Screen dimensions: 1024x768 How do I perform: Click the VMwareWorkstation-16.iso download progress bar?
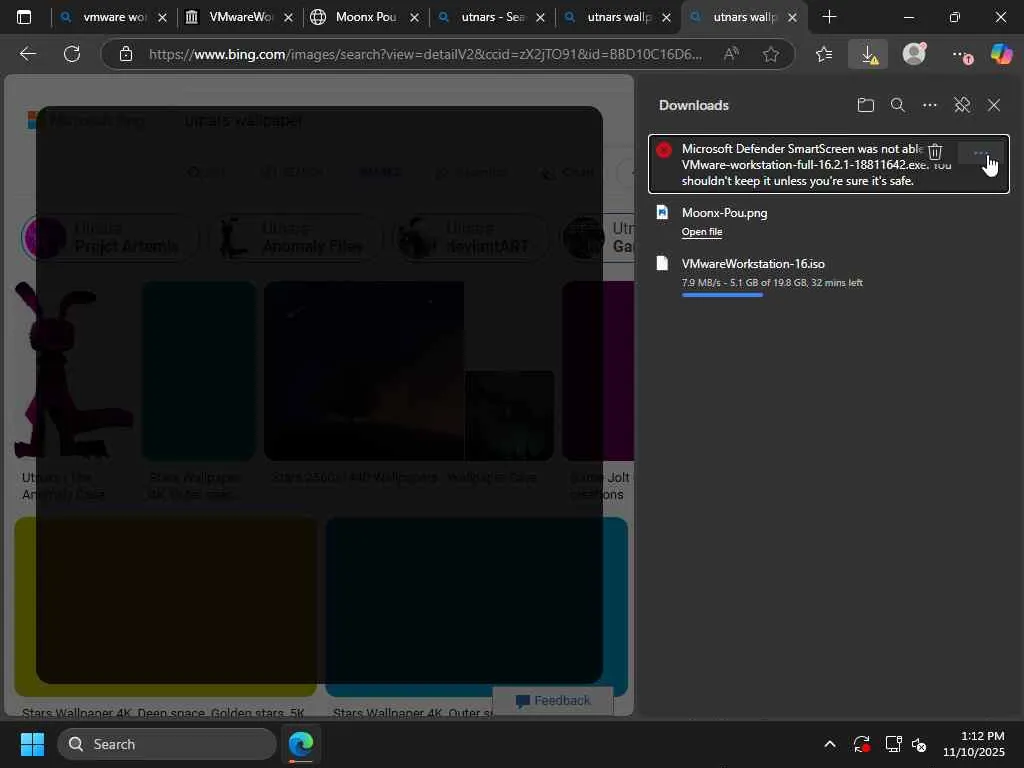[x=722, y=295]
